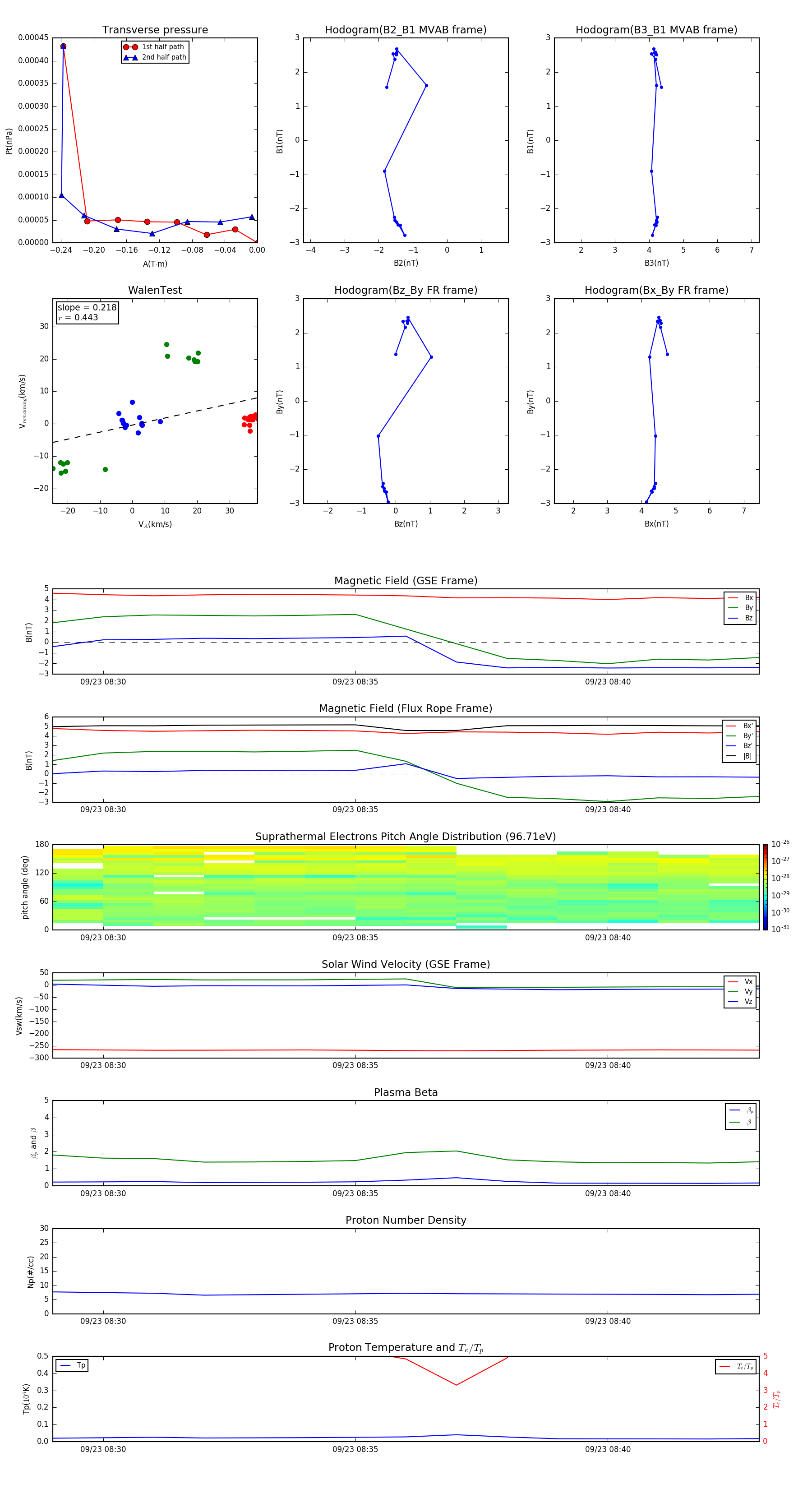This screenshot has height=1489, width=812.
Task: Click the 'B3(nT)' x-axis label
Action: [656, 263]
